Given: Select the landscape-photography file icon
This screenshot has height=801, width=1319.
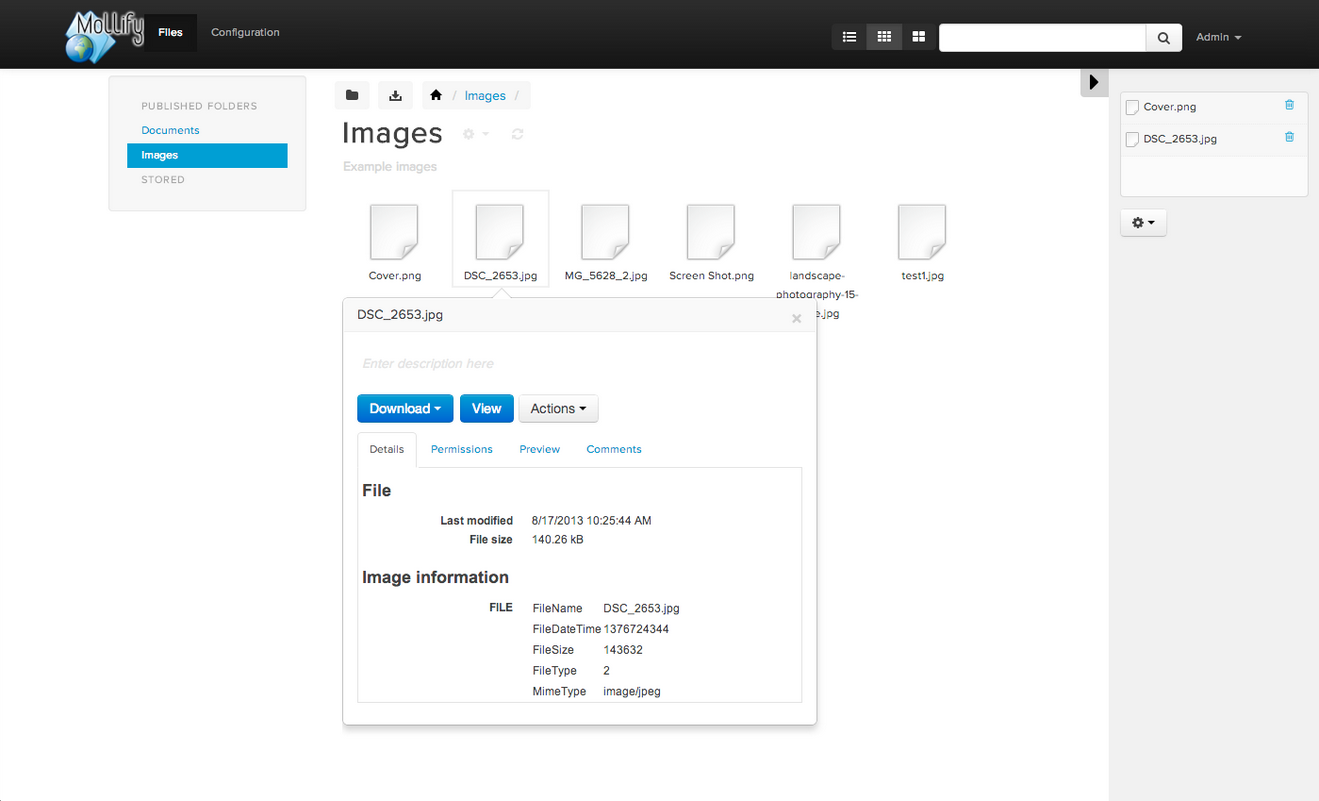Looking at the screenshot, I should [x=817, y=232].
